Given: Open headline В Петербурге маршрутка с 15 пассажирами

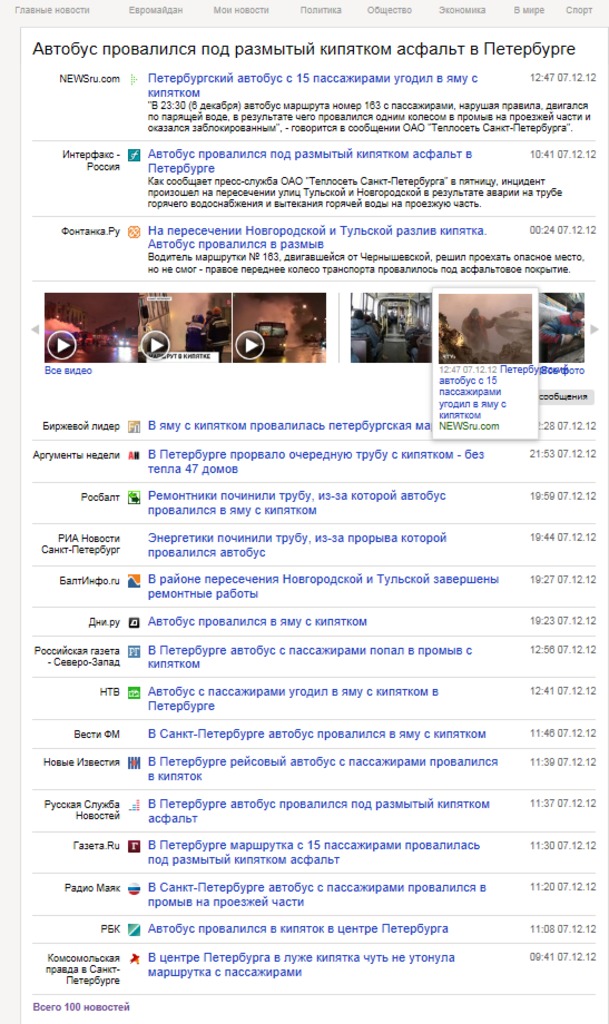Looking at the screenshot, I should (313, 852).
